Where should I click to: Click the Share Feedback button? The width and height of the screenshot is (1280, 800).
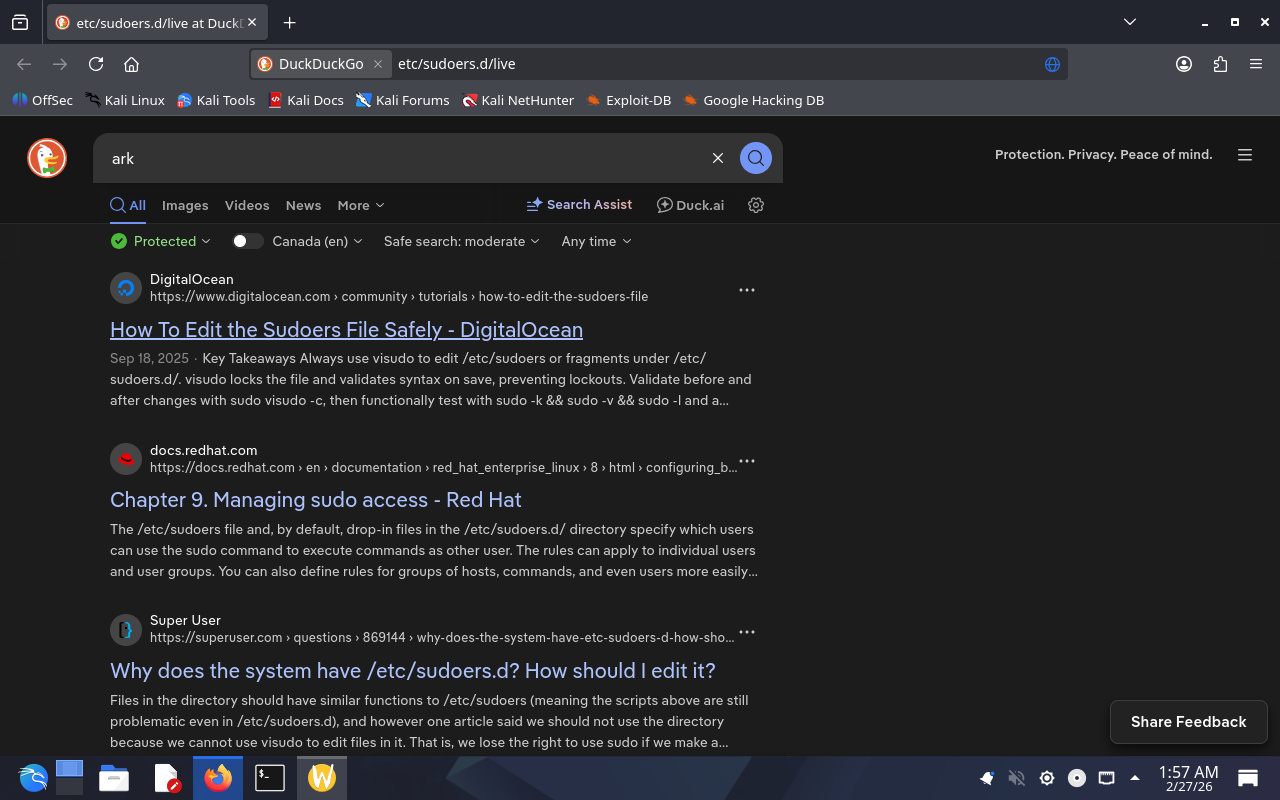(1188, 722)
